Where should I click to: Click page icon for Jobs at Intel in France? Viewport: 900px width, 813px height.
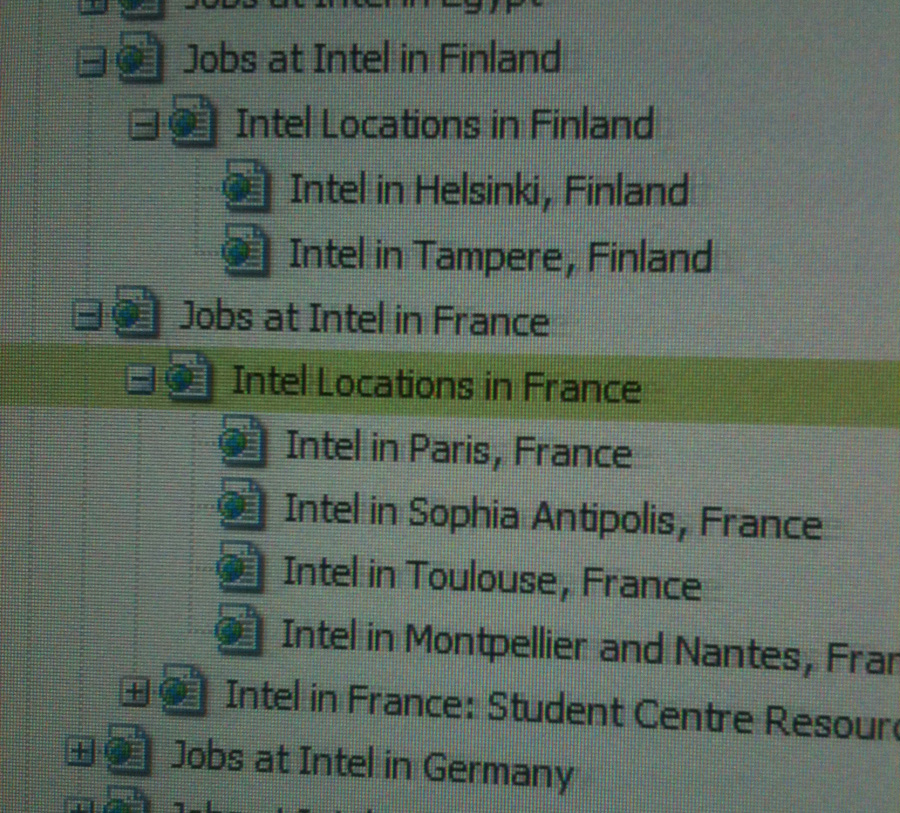[135, 313]
